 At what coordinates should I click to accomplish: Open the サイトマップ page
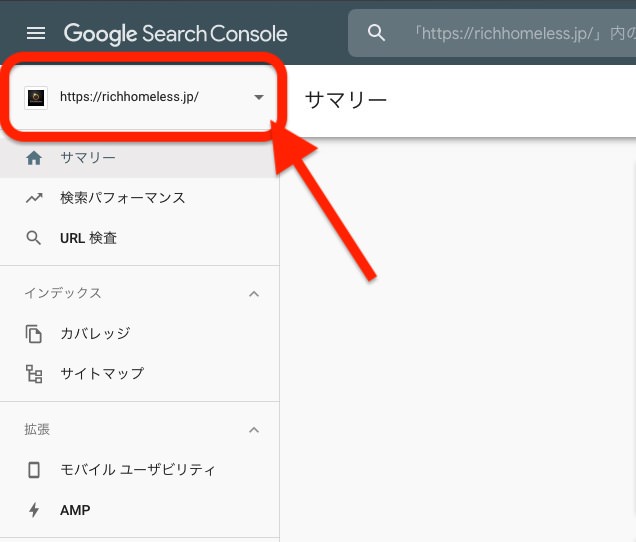coord(102,374)
